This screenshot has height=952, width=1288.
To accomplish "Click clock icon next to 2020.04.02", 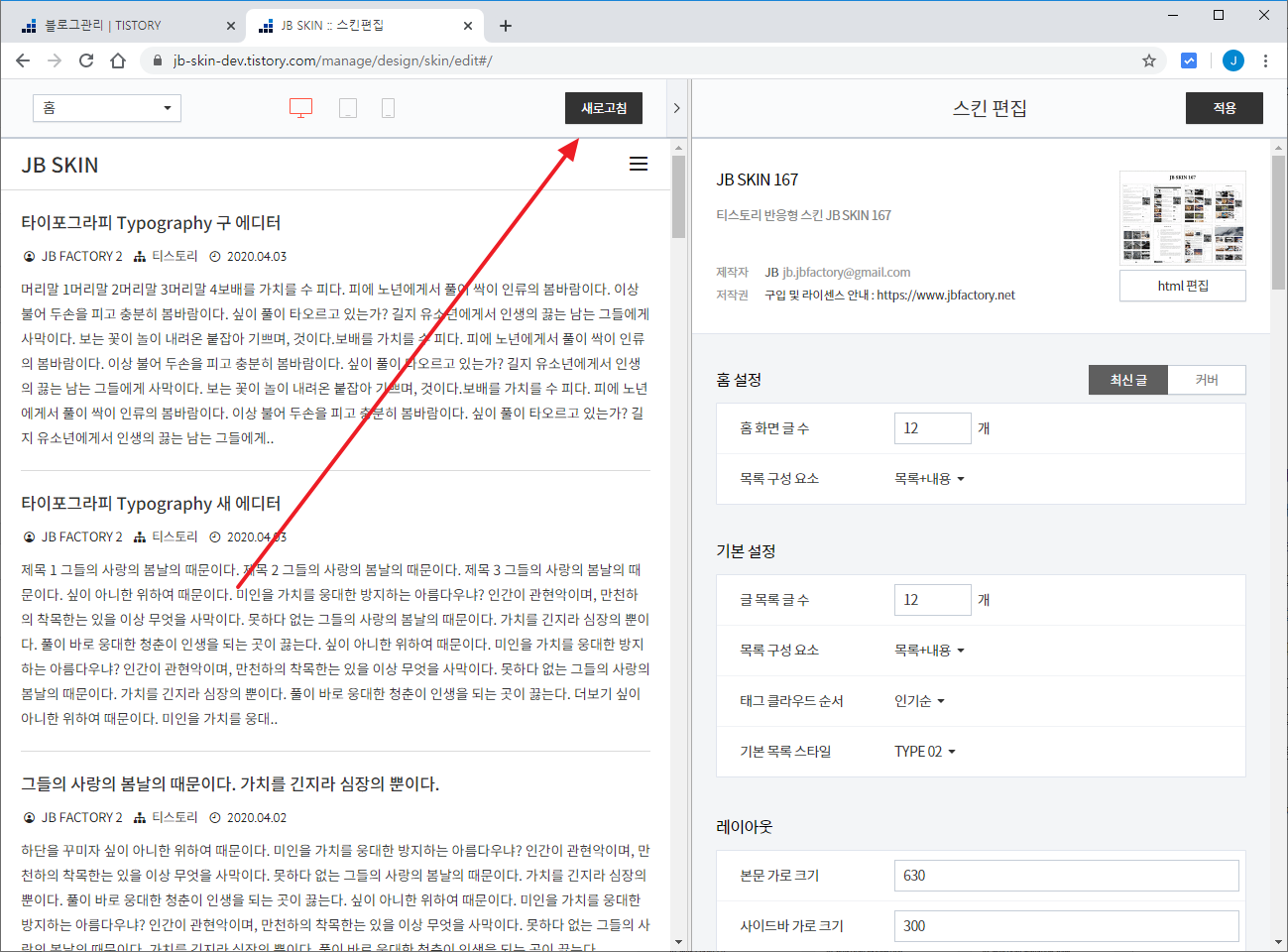I will pyautogui.click(x=215, y=817).
